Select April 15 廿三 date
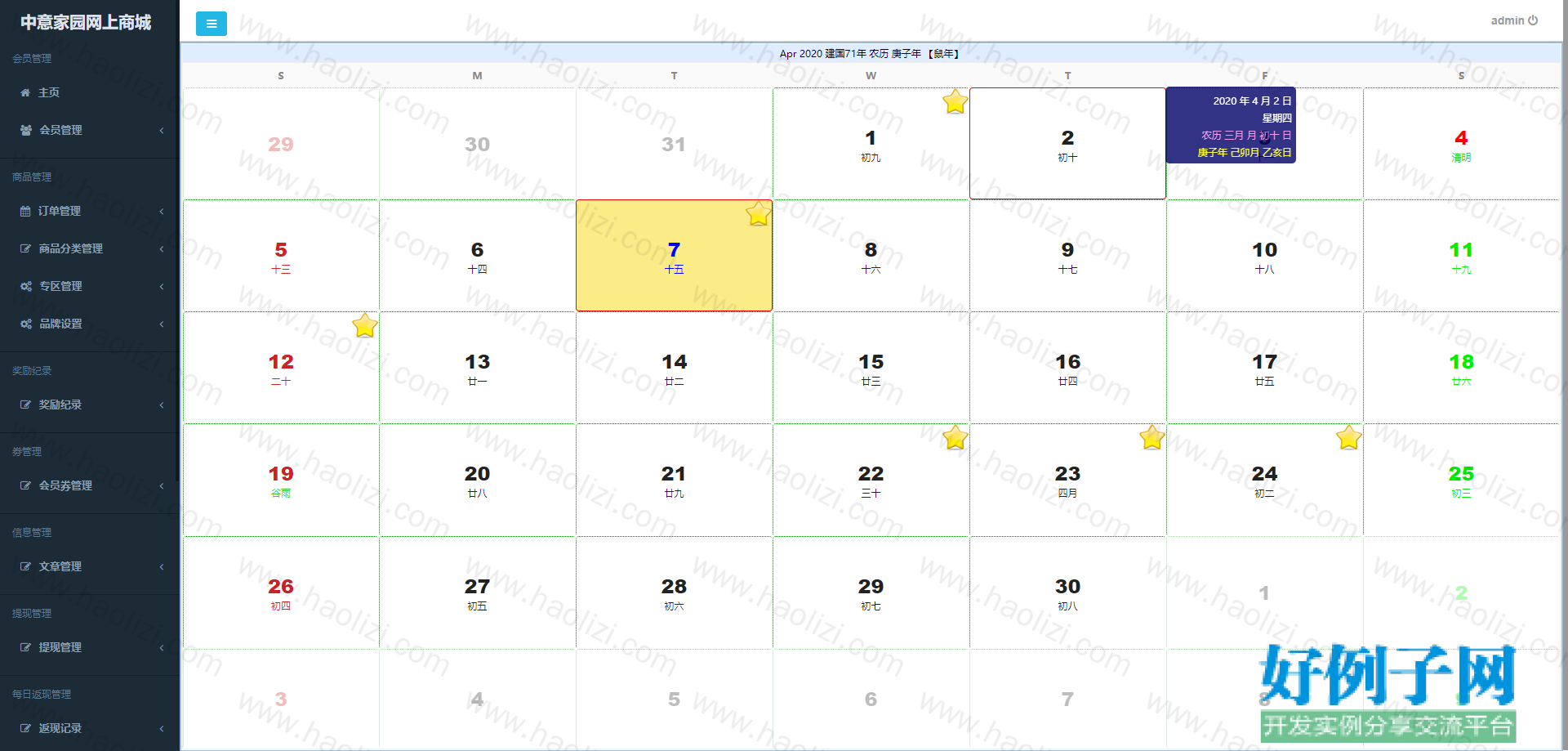Viewport: 1568px width, 751px height. [x=871, y=368]
